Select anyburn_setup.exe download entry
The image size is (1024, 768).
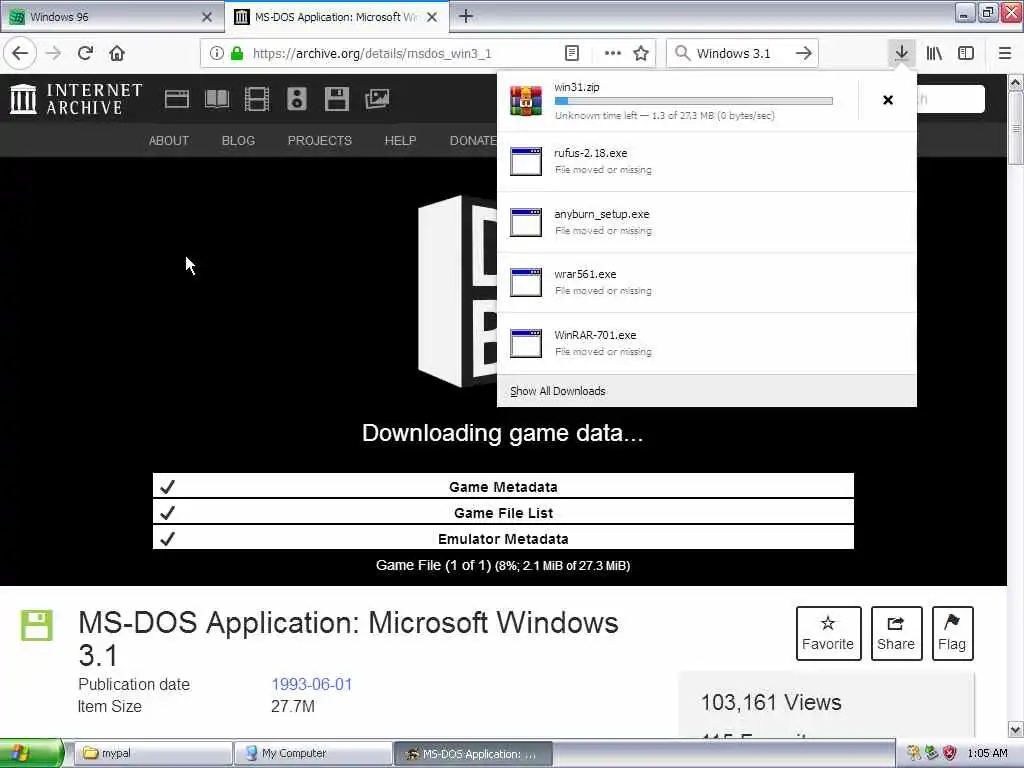pos(707,222)
